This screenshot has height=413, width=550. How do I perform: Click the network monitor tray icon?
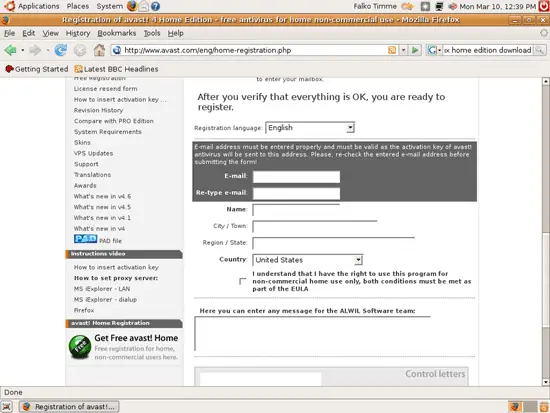click(439, 6)
